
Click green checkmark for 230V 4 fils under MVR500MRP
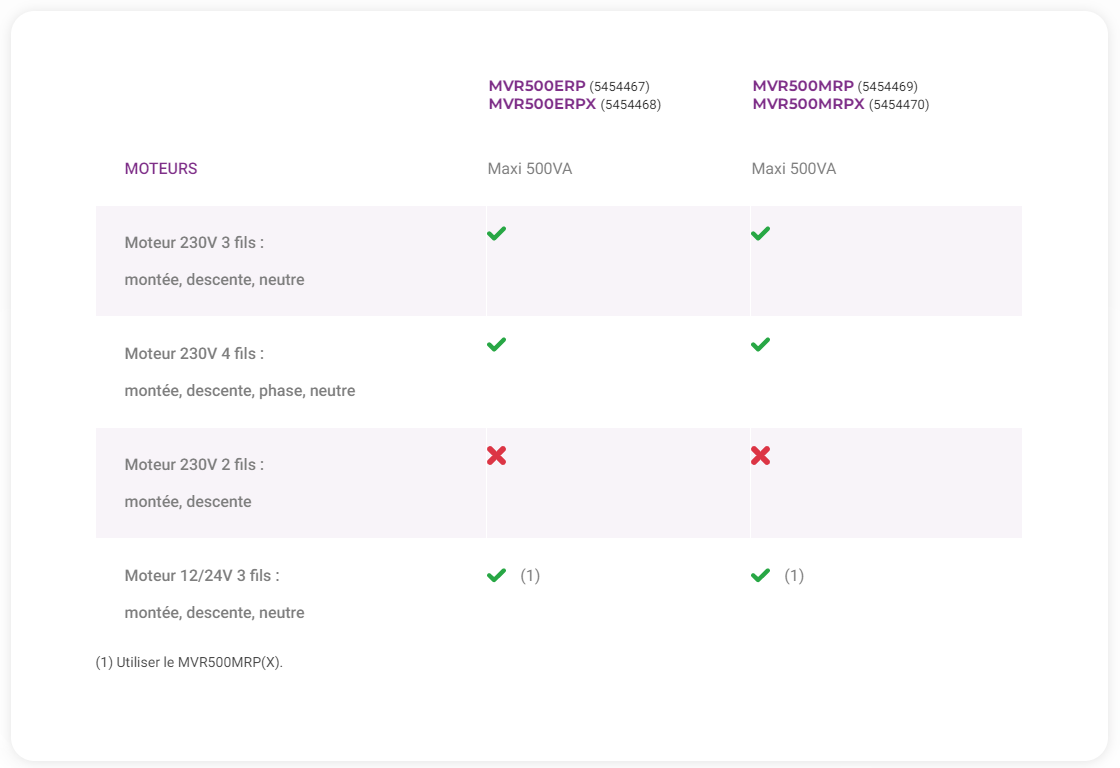pyautogui.click(x=760, y=344)
